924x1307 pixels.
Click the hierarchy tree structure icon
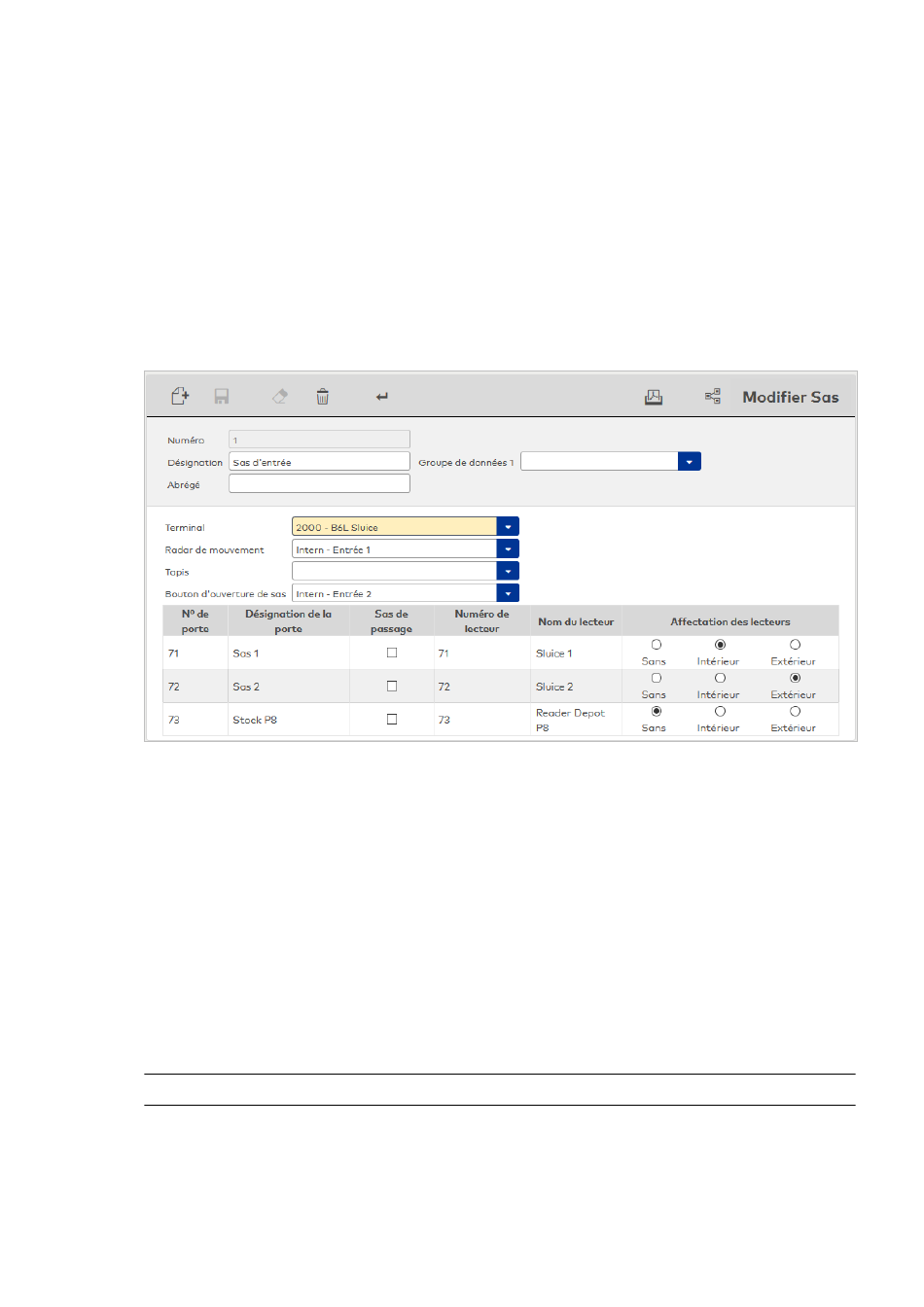tap(713, 397)
